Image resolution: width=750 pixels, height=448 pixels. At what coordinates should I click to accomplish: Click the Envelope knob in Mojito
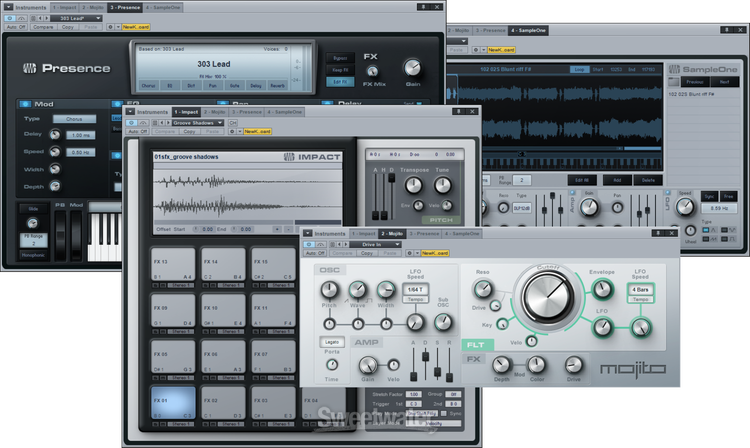[x=602, y=290]
